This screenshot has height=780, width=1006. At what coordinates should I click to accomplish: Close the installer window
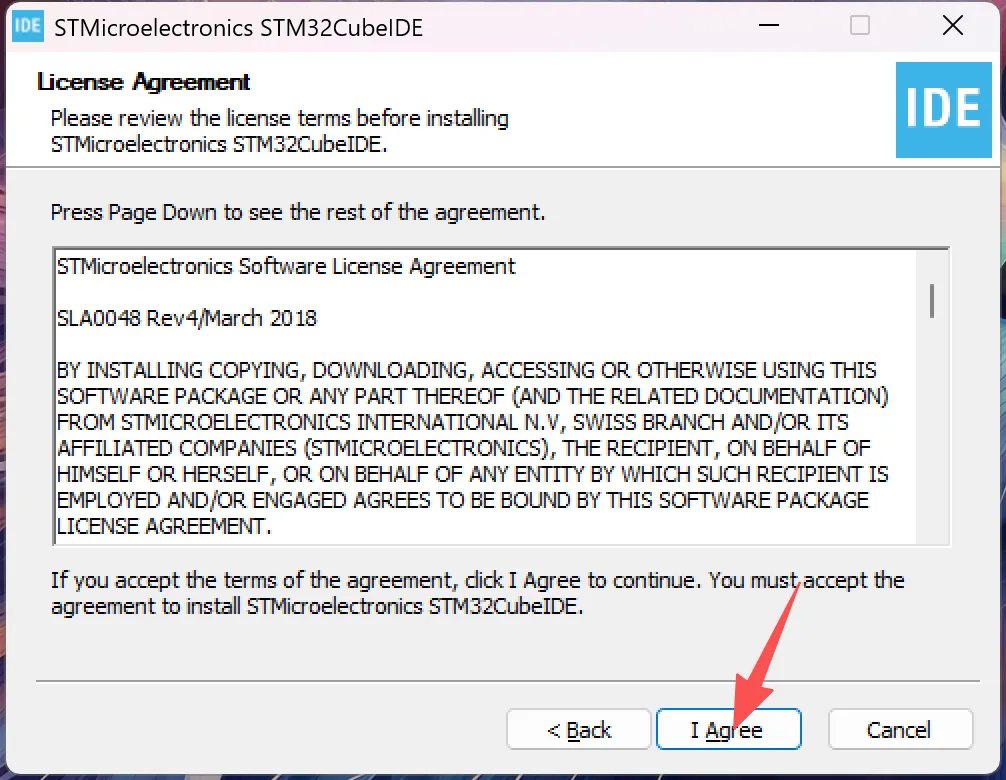953,26
